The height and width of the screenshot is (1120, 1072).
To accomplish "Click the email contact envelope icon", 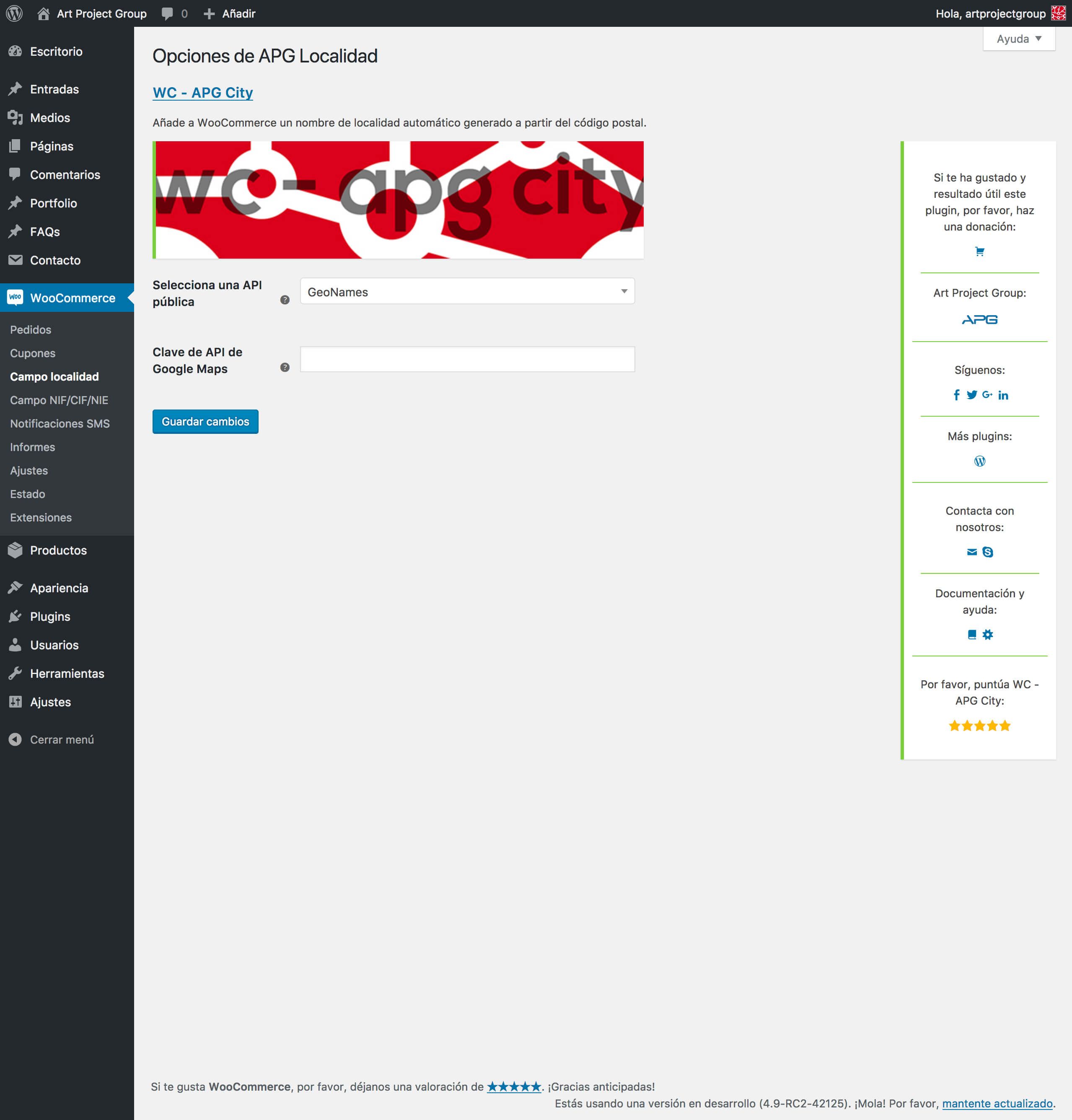I will point(971,552).
